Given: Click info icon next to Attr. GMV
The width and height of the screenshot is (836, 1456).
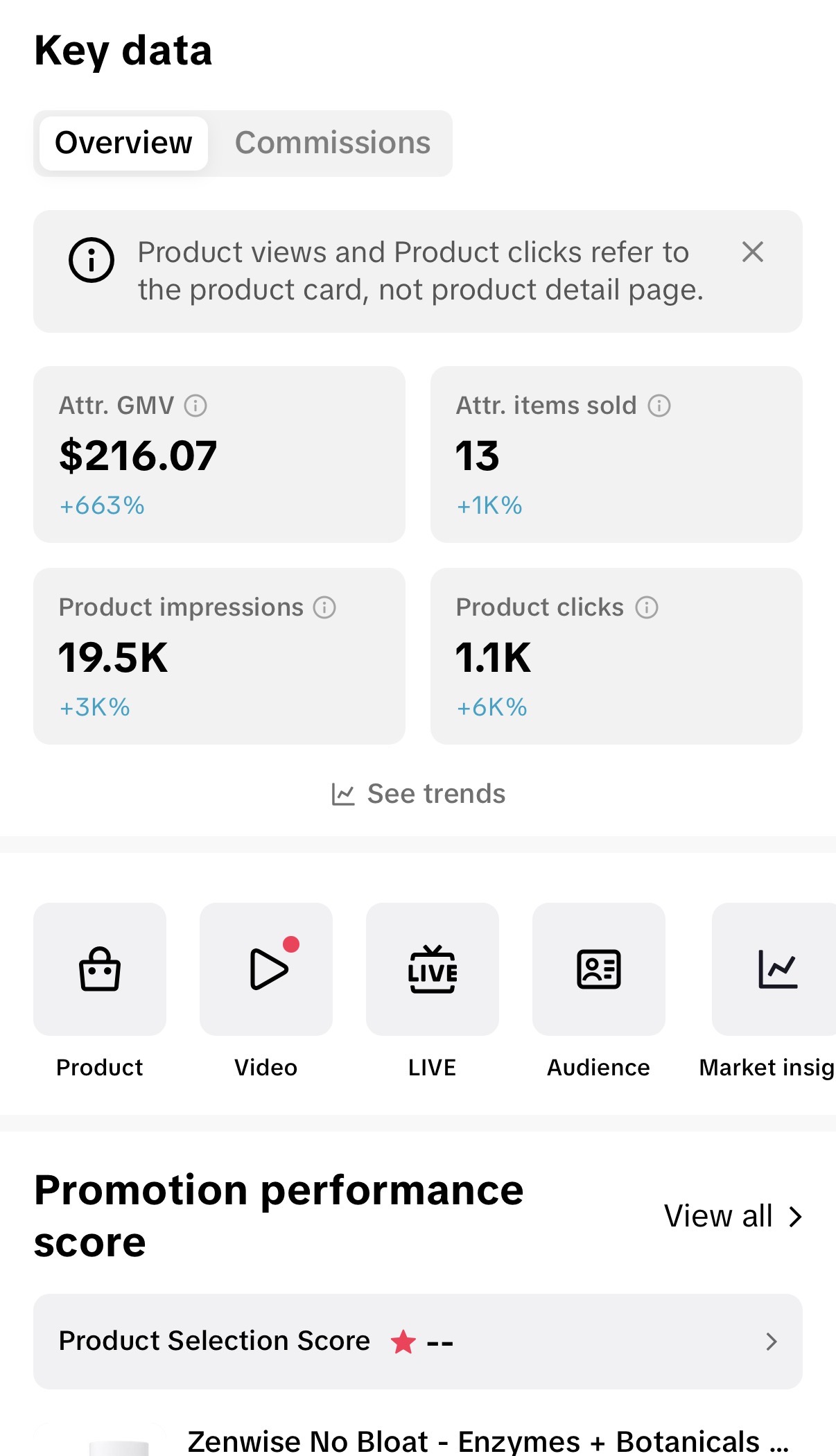Looking at the screenshot, I should [x=195, y=406].
